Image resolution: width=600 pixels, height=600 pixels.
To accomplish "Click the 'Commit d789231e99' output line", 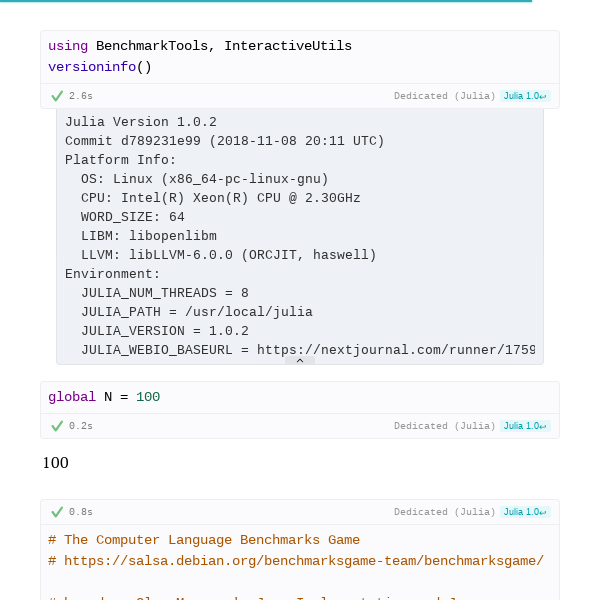I will point(225,141).
